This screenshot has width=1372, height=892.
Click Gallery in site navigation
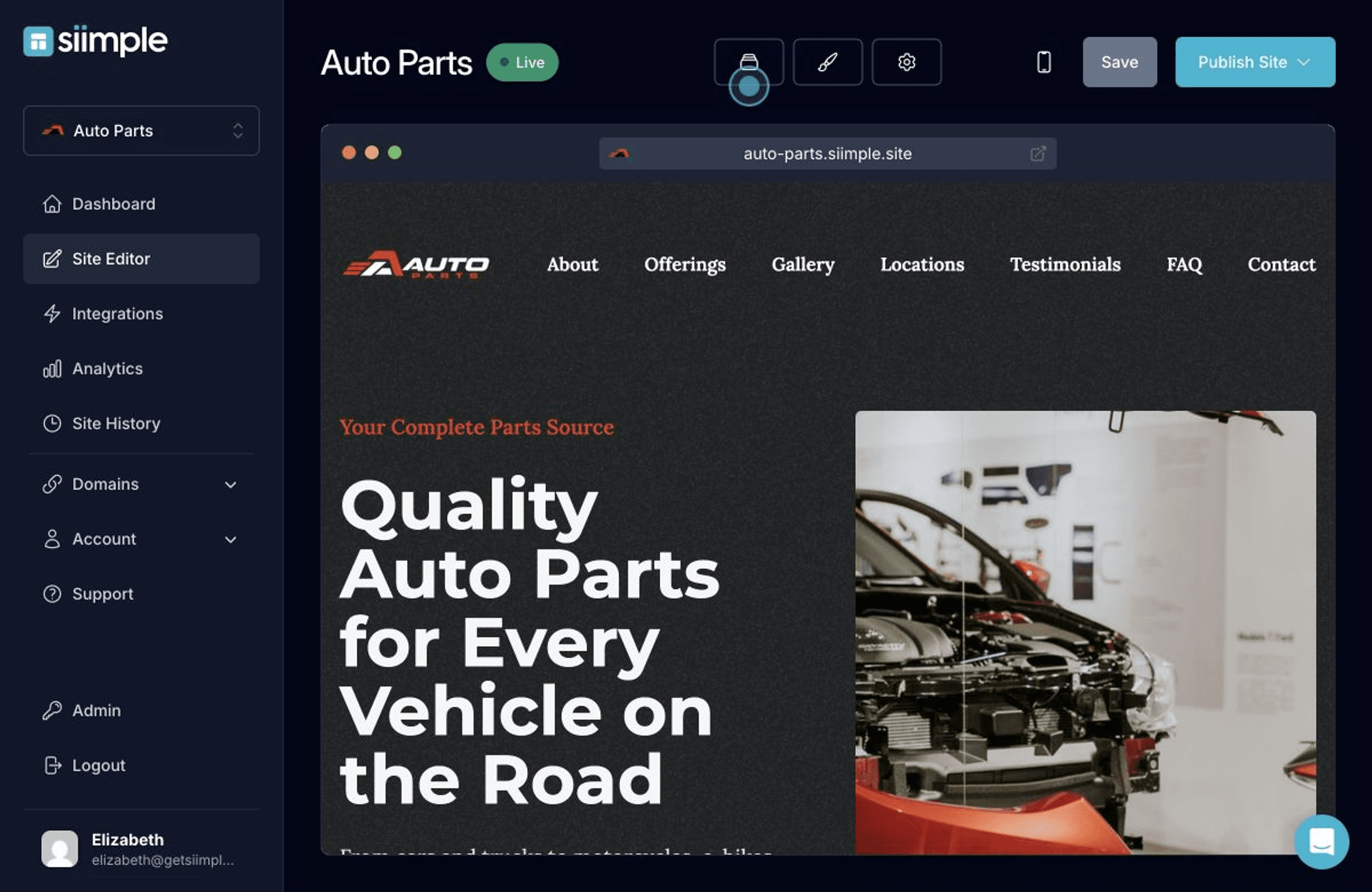click(803, 264)
